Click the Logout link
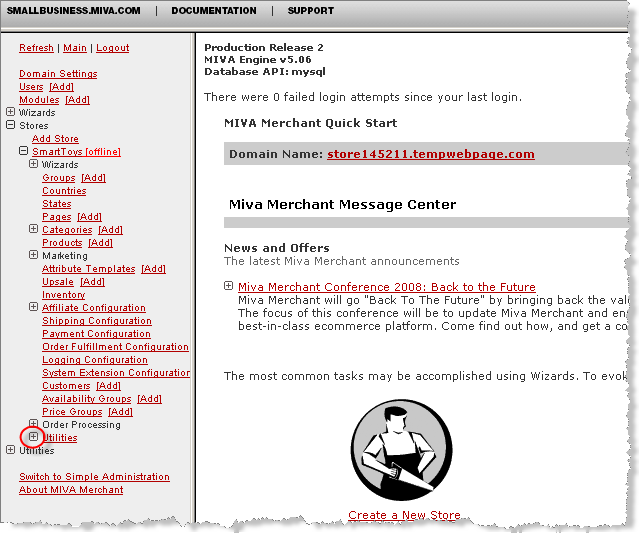The height and width of the screenshot is (533, 639). [x=112, y=48]
